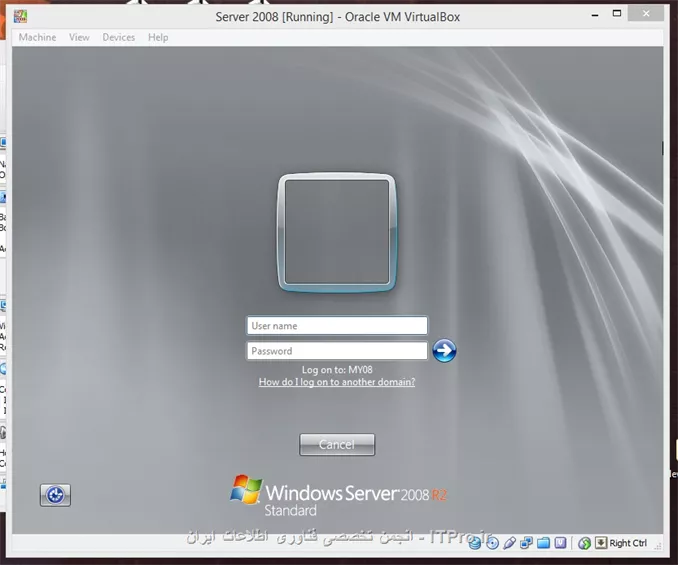
Task: Focus the Password field
Action: (x=337, y=351)
